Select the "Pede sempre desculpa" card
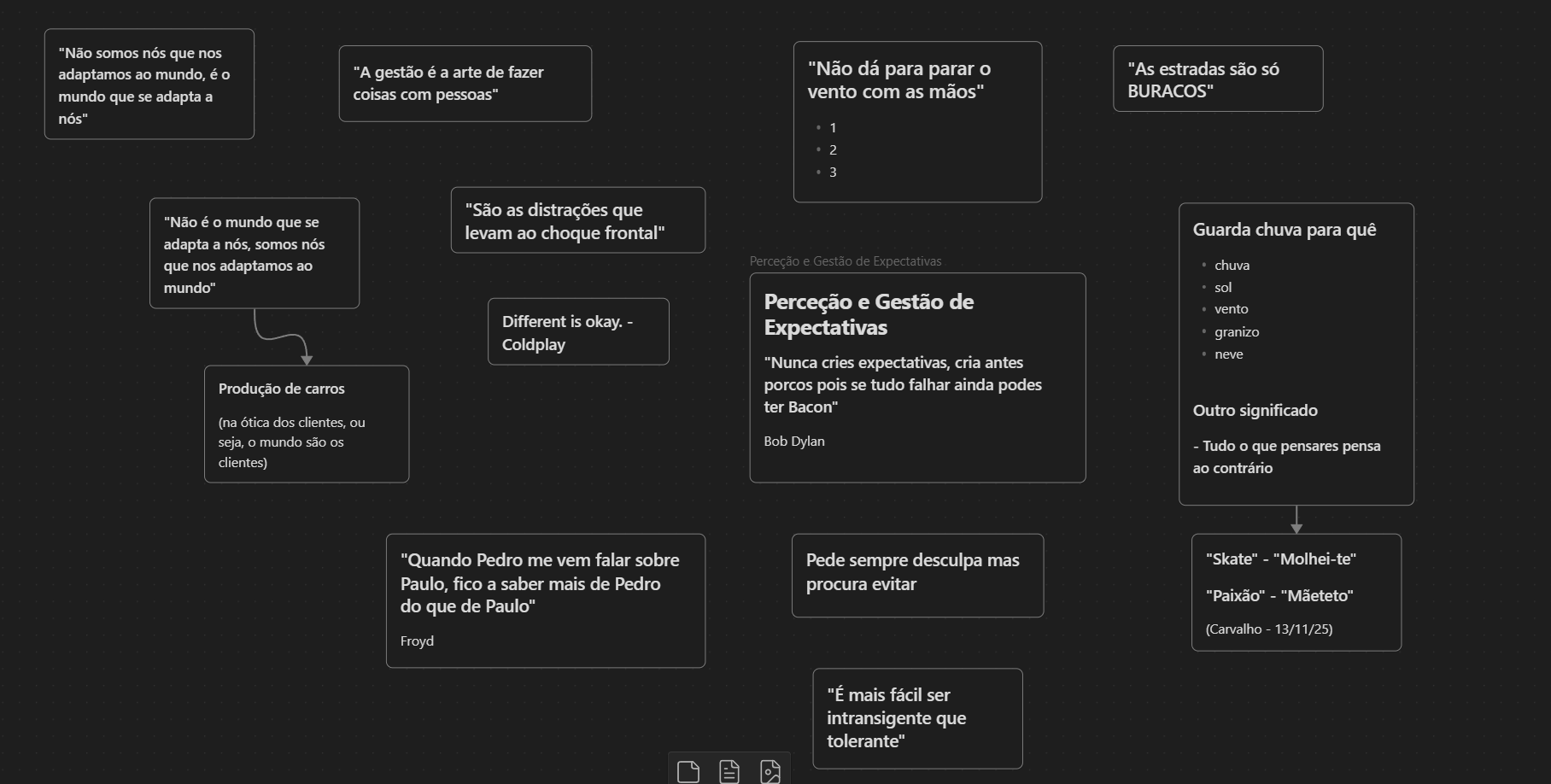This screenshot has height=784, width=1551. point(916,575)
